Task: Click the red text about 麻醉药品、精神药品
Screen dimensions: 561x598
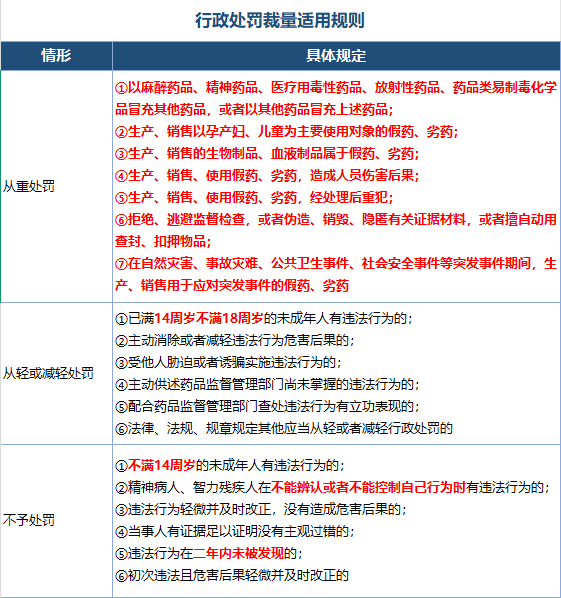Action: [336, 98]
